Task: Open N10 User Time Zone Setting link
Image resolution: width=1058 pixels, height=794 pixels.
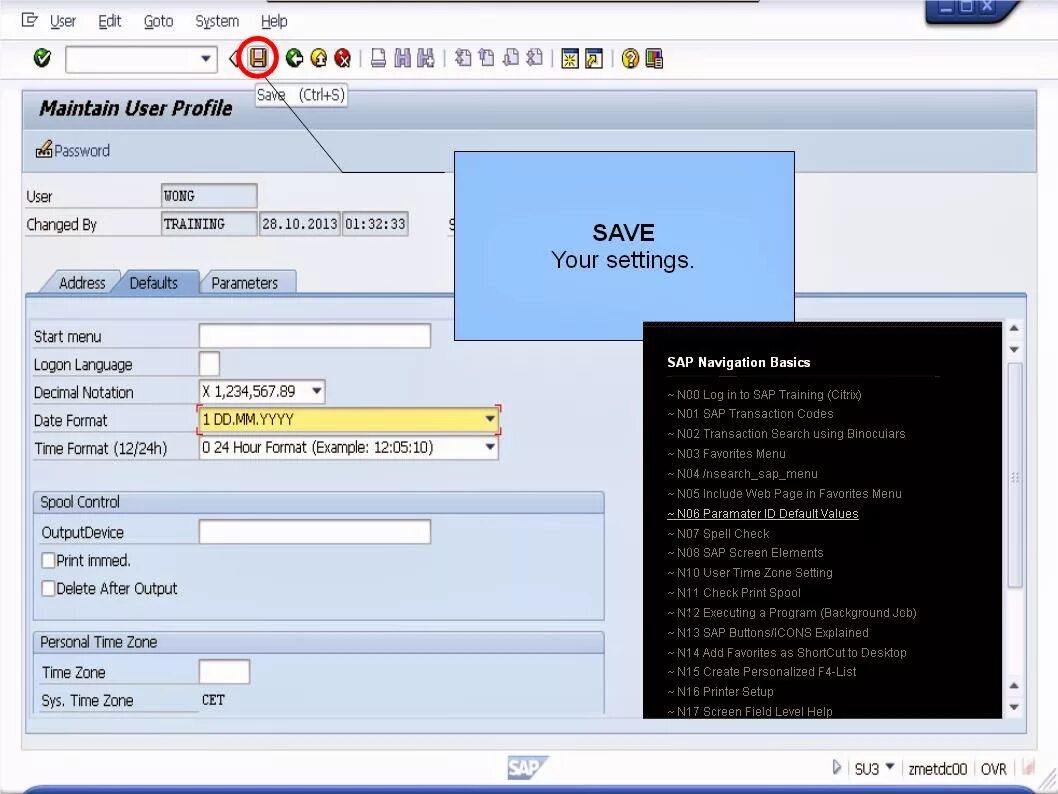Action: coord(750,573)
